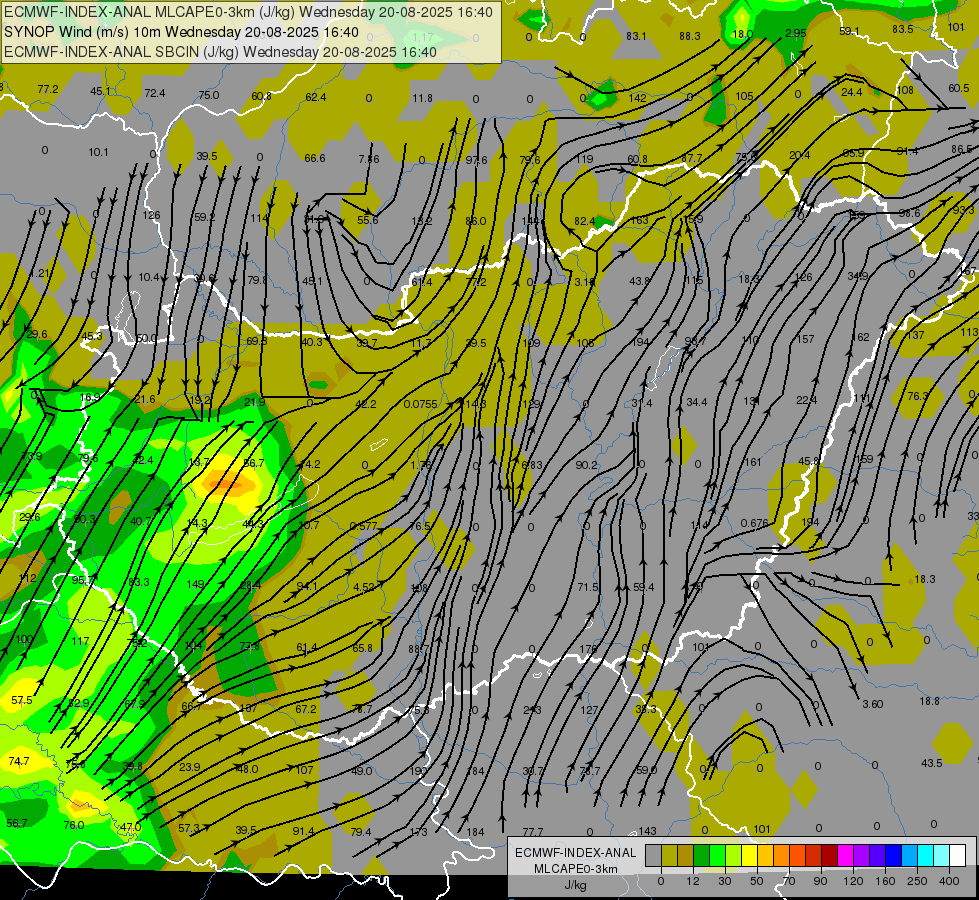This screenshot has width=979, height=900.
Task: Click the map value '117'
Action: (x=80, y=641)
